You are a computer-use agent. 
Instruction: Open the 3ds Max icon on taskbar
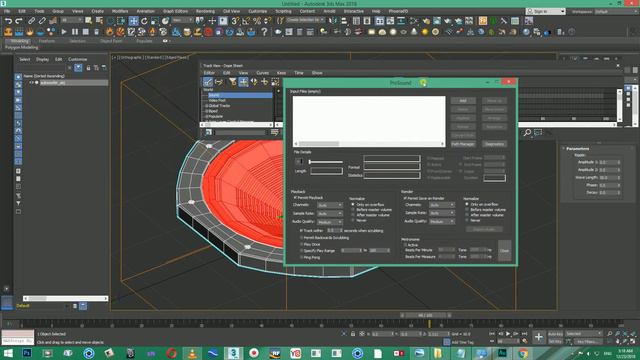(233, 353)
